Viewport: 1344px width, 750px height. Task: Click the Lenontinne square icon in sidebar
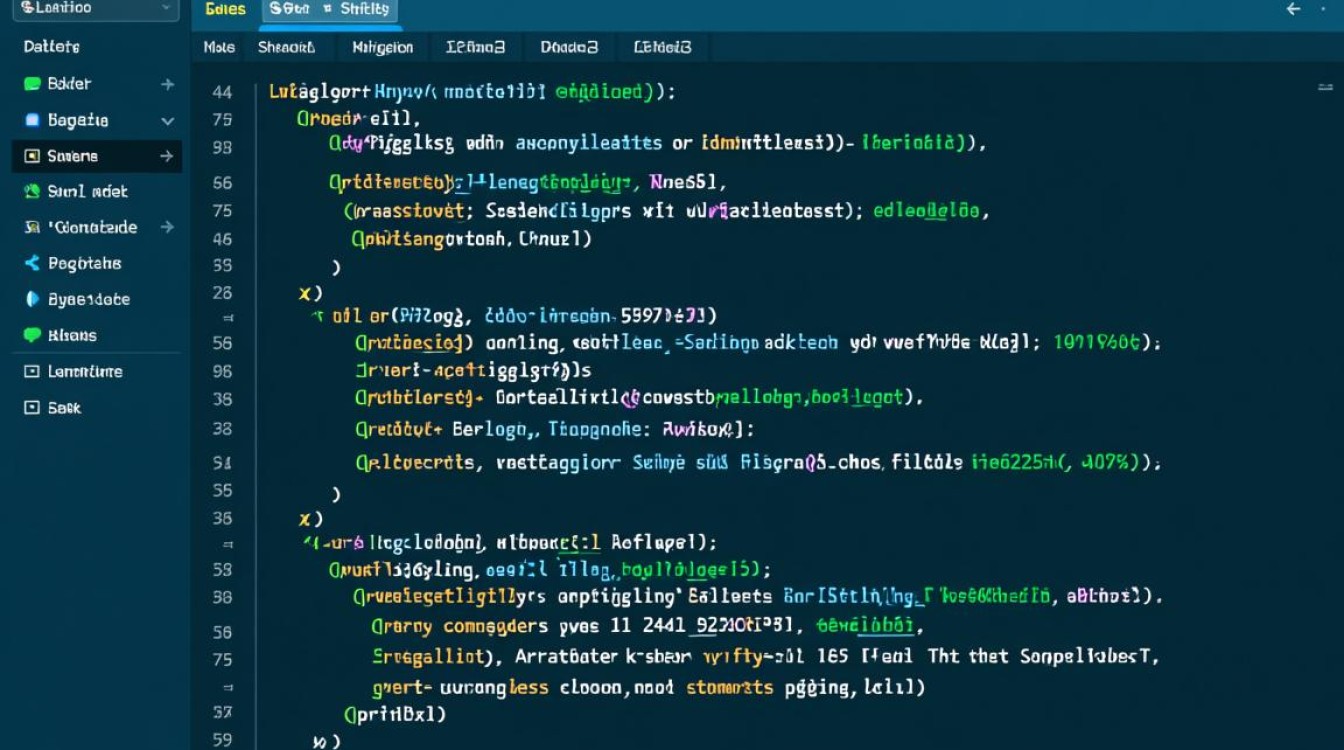tap(31, 371)
